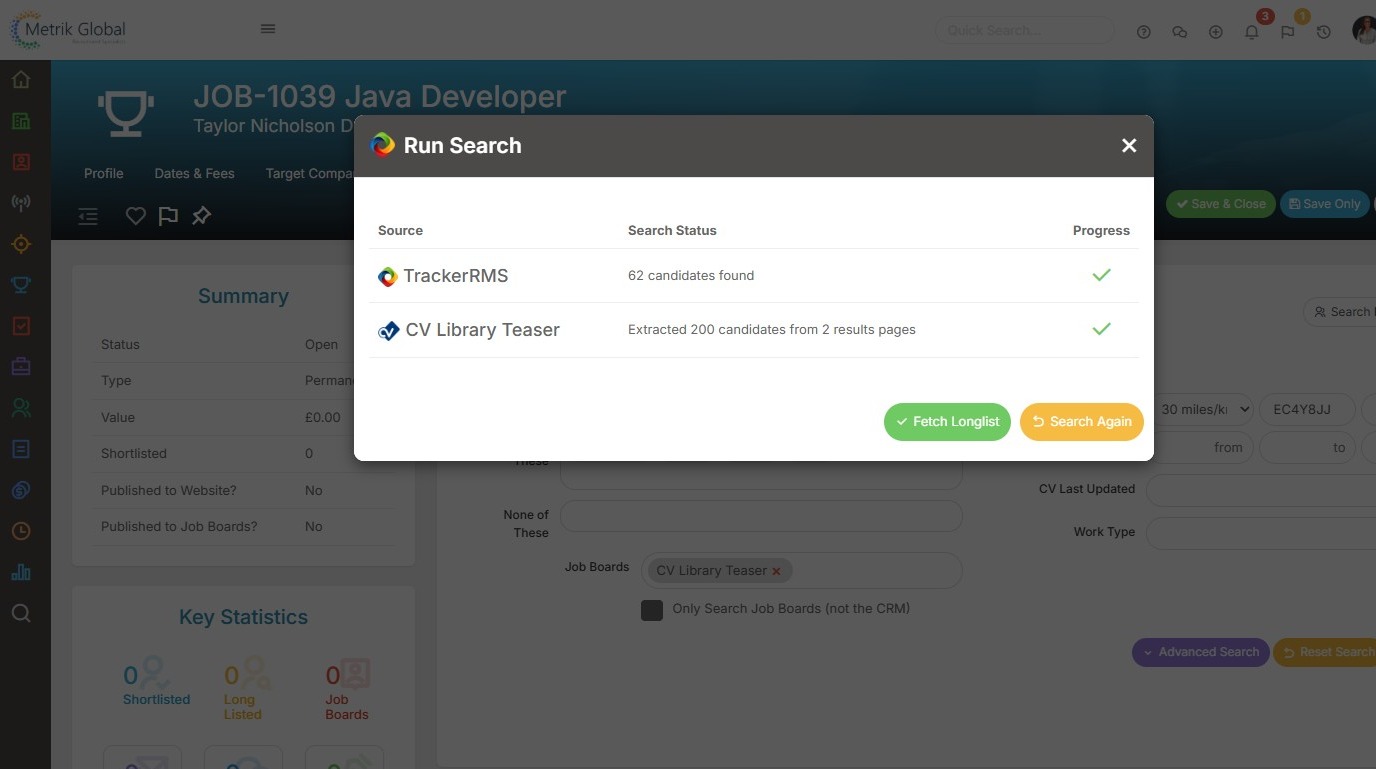Open the chat messages icon
Screen dimensions: 1376x769
(x=1180, y=32)
